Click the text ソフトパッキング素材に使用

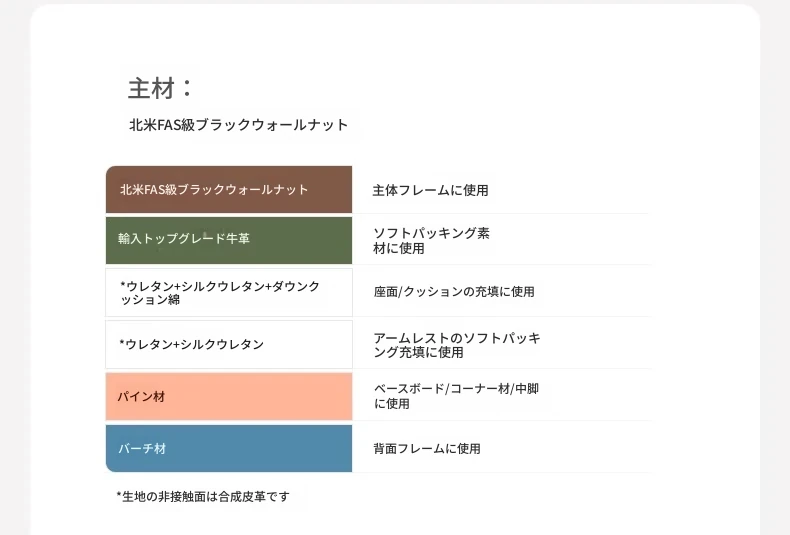click(431, 240)
